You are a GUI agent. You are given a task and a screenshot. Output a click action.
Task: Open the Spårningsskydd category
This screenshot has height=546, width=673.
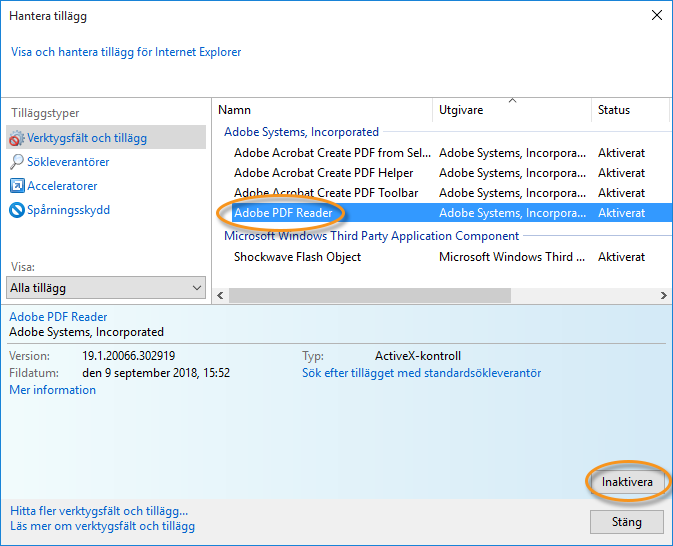68,210
